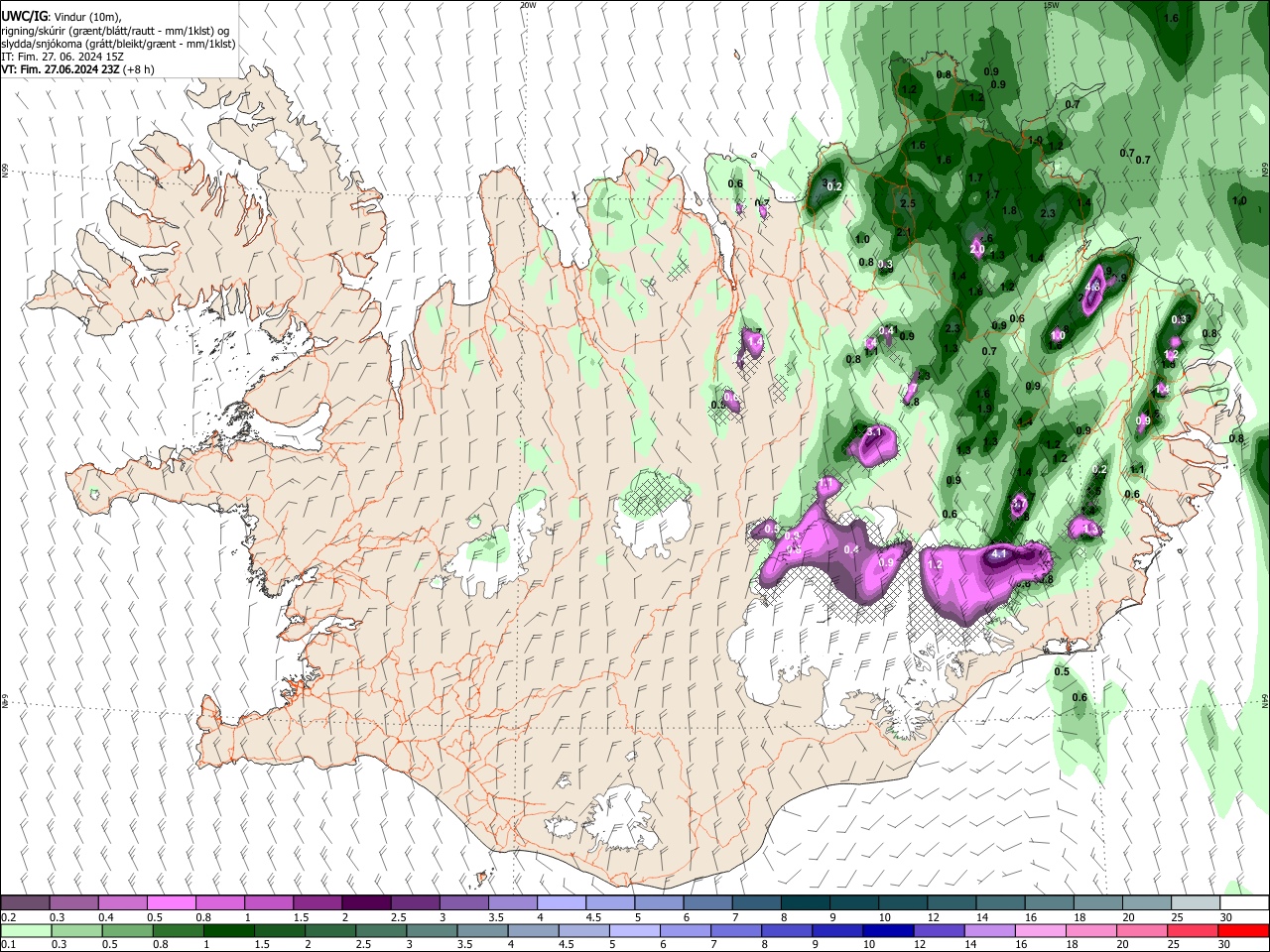This screenshot has width=1270, height=952.
Task: Click the "rigning/skúrir" legend description line
Action: click(115, 31)
